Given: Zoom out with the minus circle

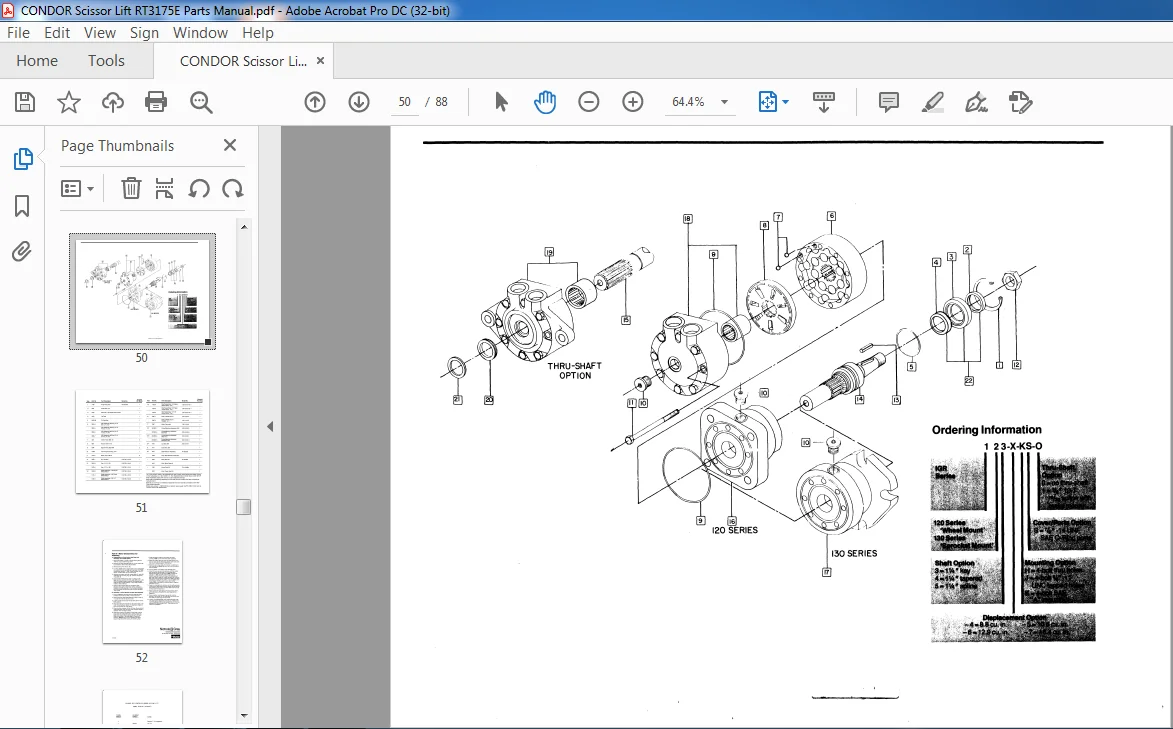Looking at the screenshot, I should pyautogui.click(x=589, y=102).
